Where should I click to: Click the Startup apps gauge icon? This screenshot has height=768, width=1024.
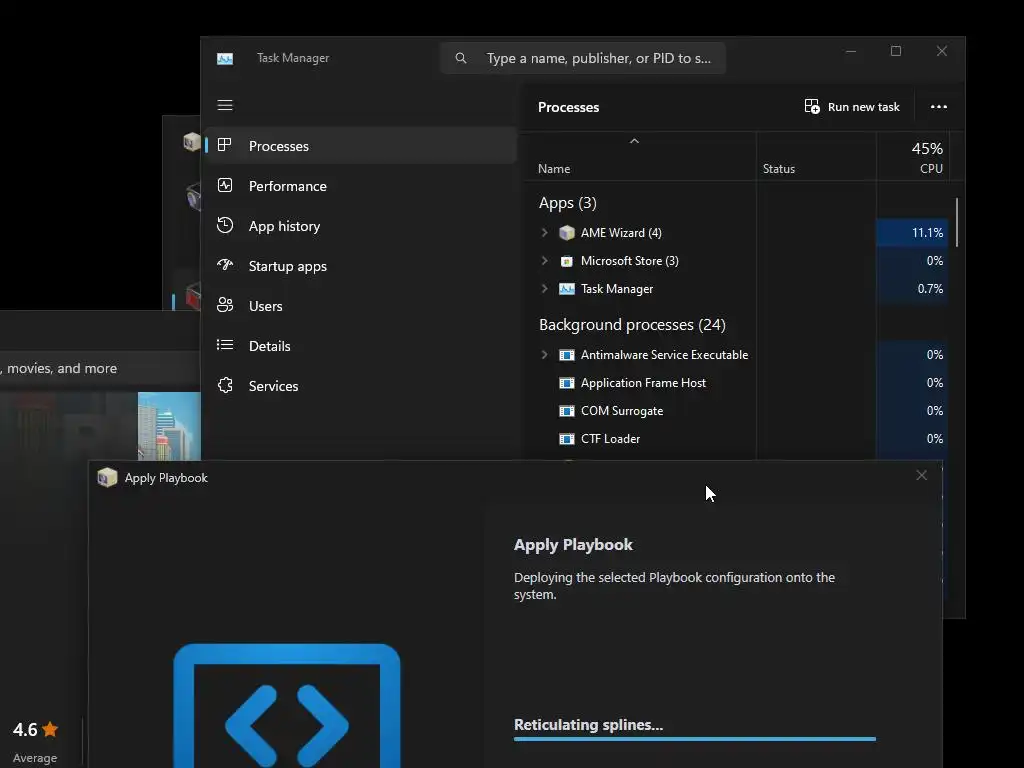225,265
